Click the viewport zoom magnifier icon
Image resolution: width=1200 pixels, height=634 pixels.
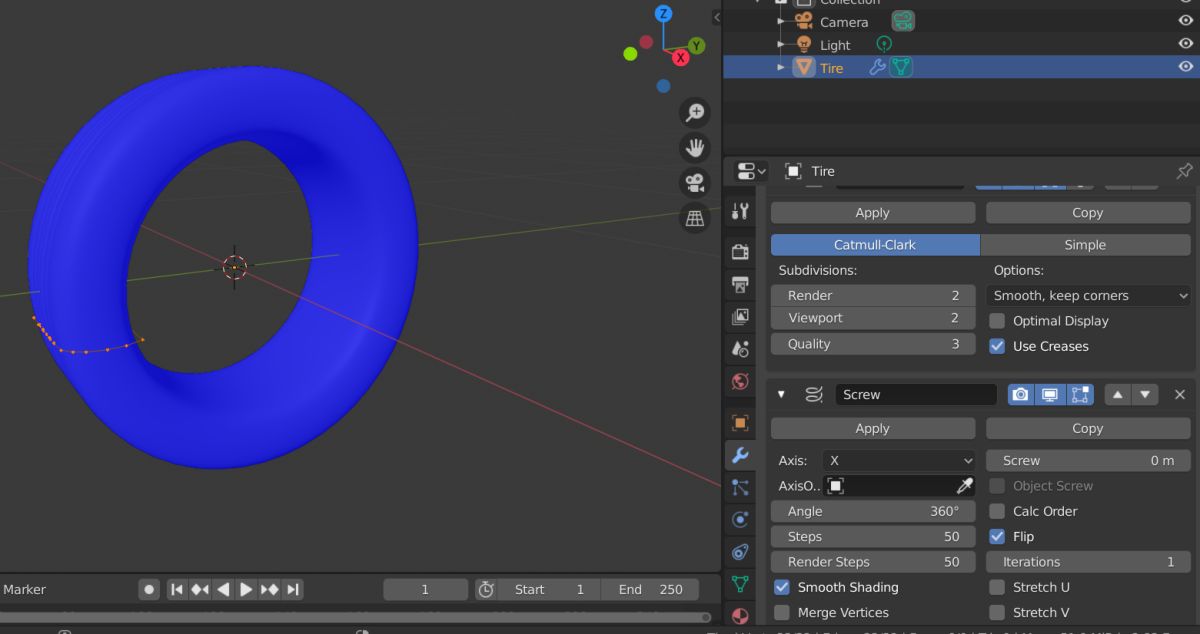(695, 113)
